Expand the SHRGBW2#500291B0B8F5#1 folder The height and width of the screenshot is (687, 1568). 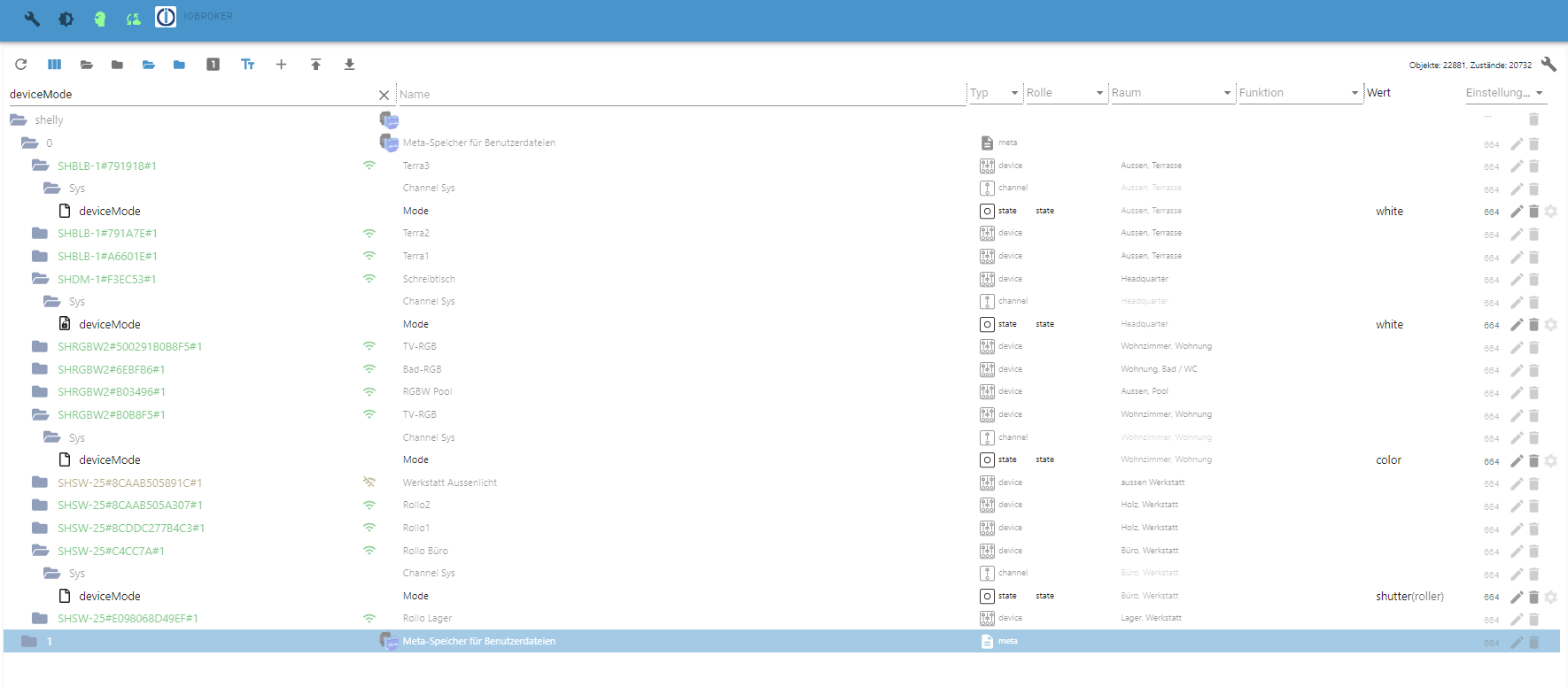(x=40, y=346)
